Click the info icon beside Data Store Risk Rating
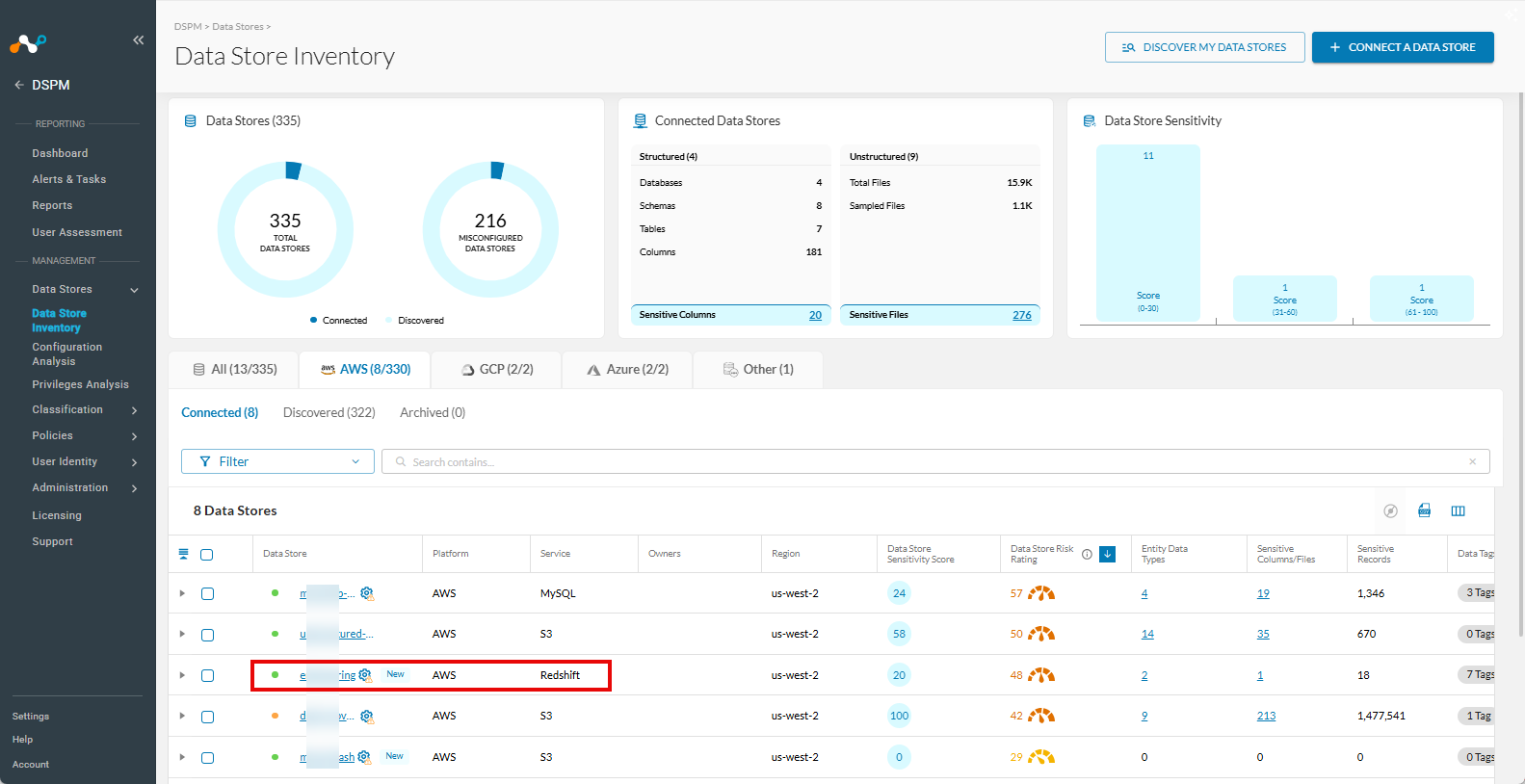Screen dimensions: 1525x784 [1087, 554]
